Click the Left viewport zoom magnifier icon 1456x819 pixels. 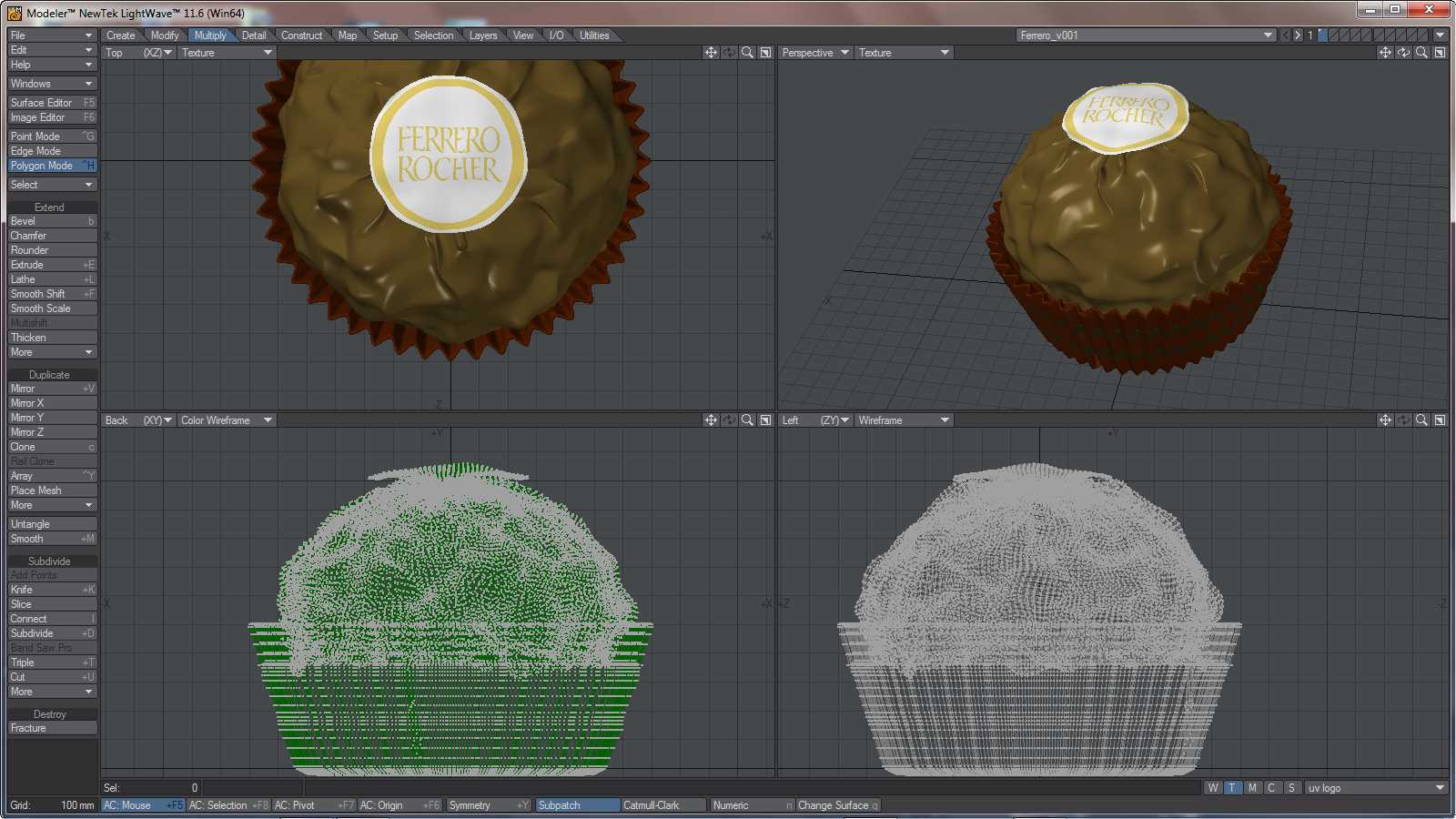1421,420
